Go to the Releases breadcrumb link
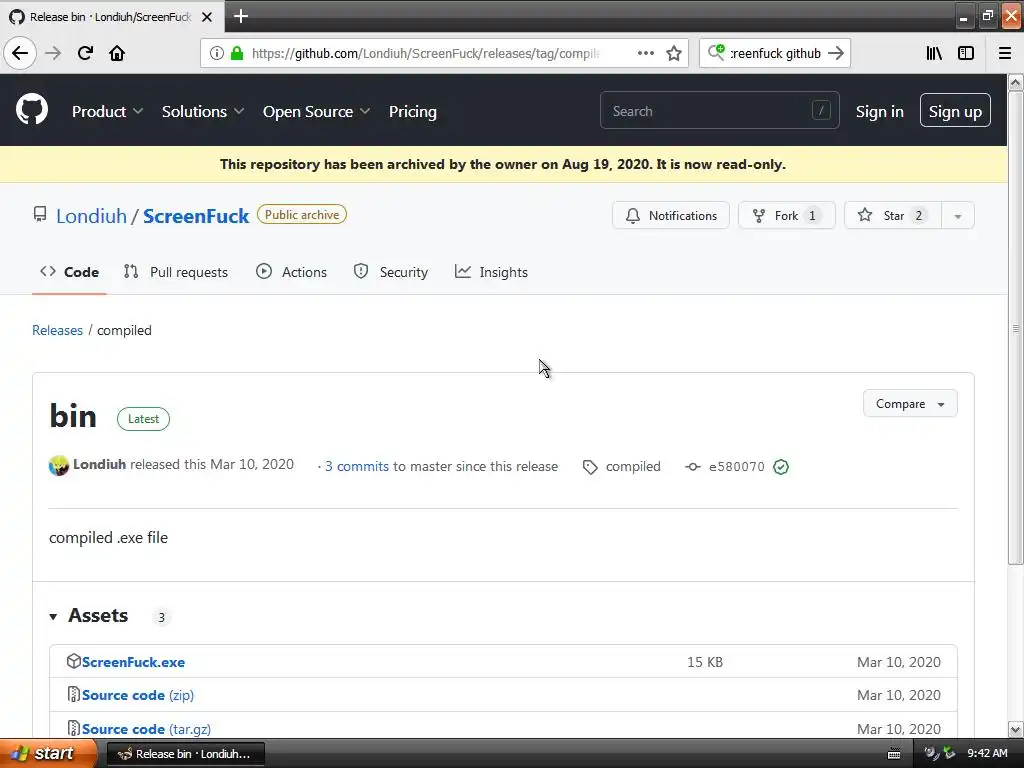This screenshot has height=768, width=1024. click(57, 330)
